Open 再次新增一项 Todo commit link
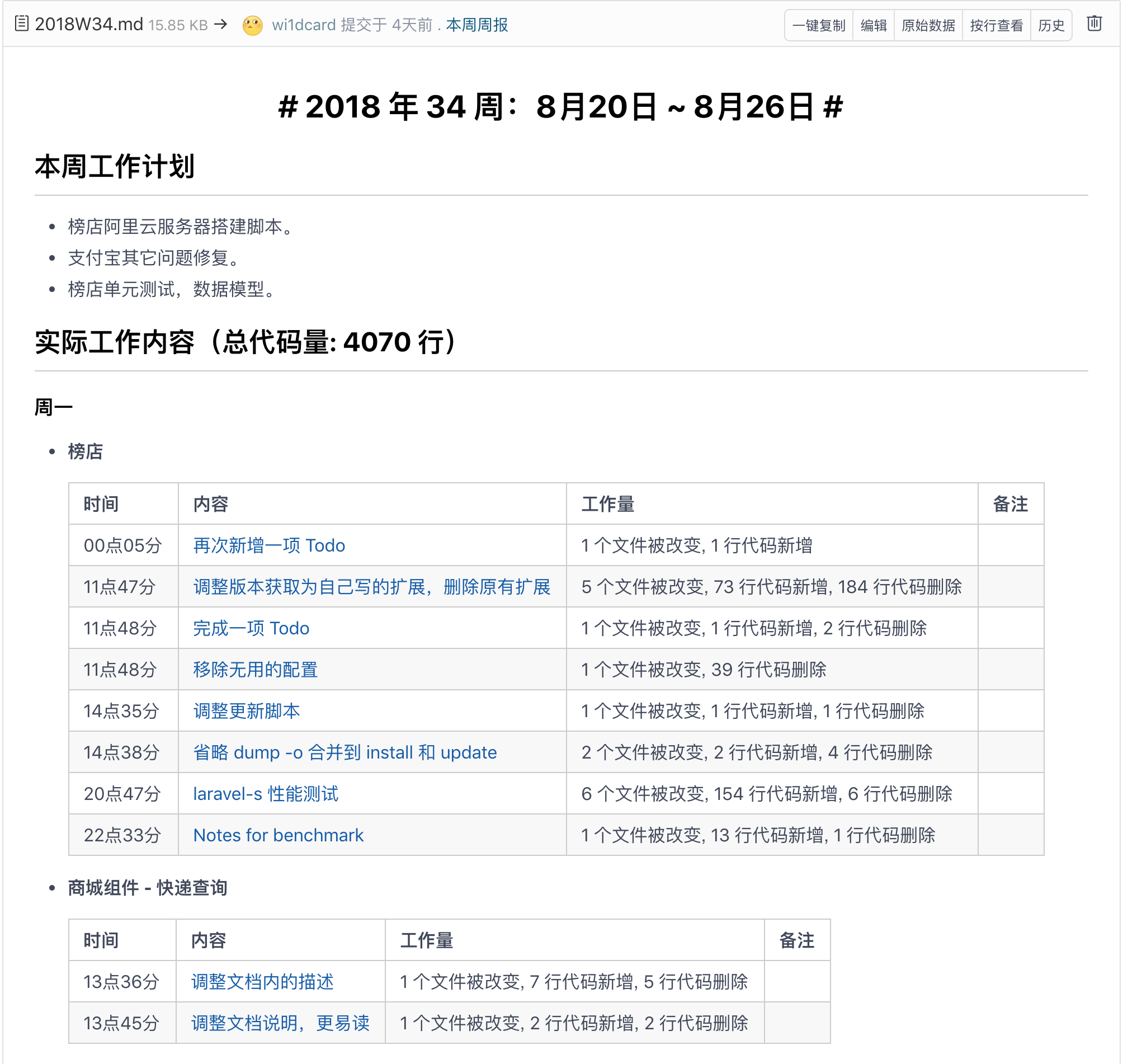 click(268, 545)
